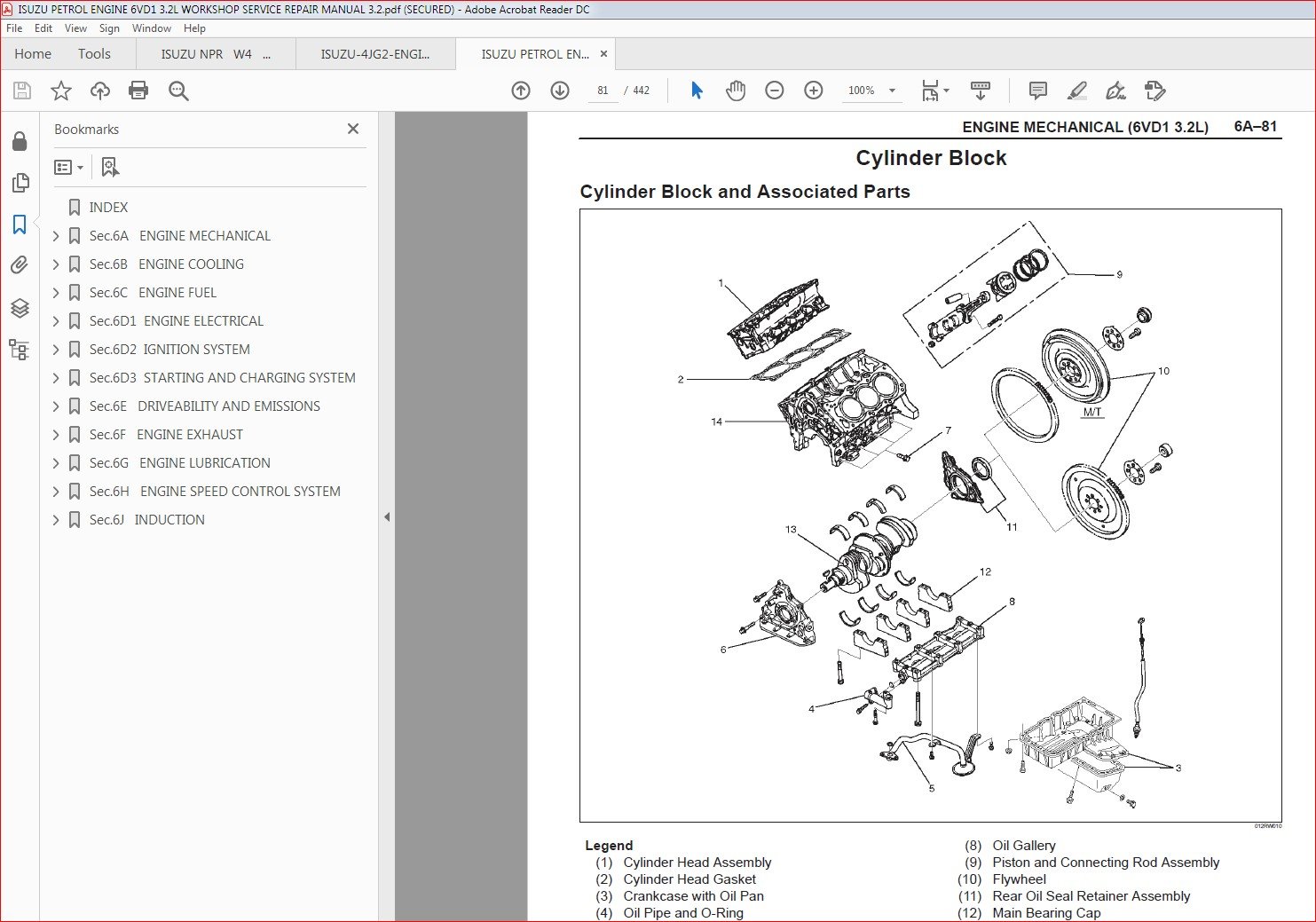Click the page number input field
The height and width of the screenshot is (922, 1316).
pyautogui.click(x=603, y=91)
